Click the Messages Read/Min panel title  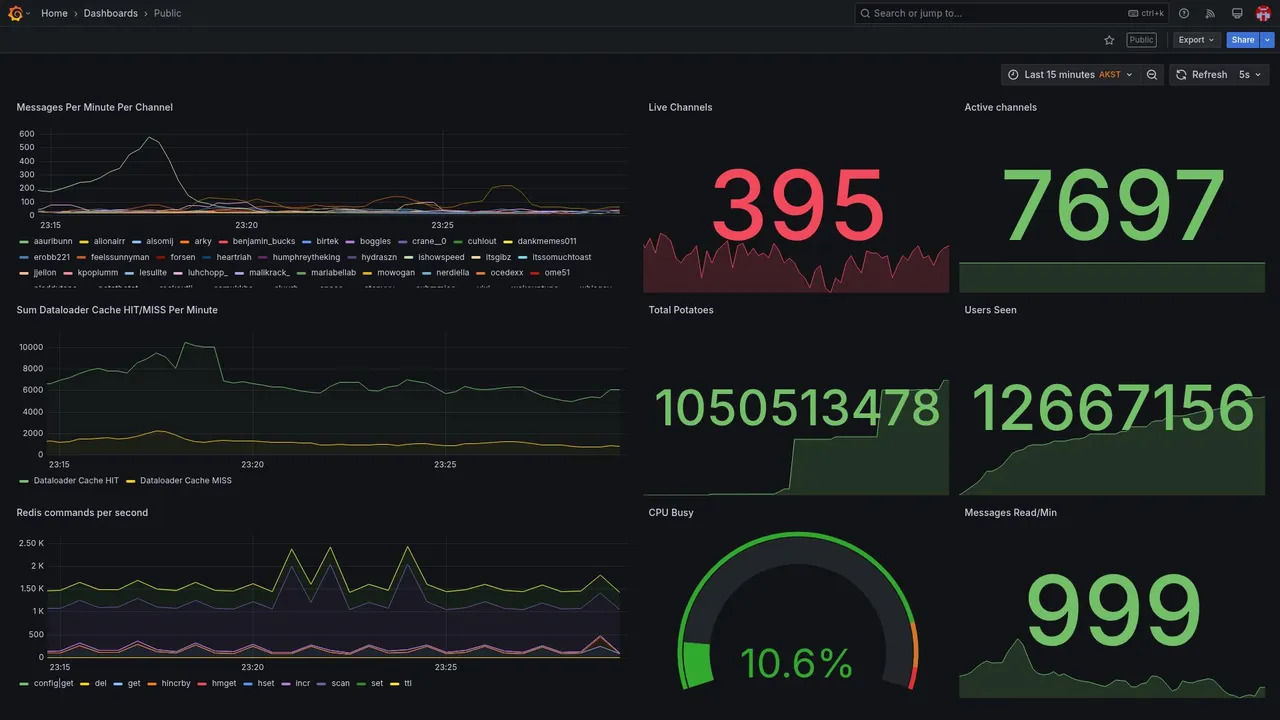coord(1011,512)
